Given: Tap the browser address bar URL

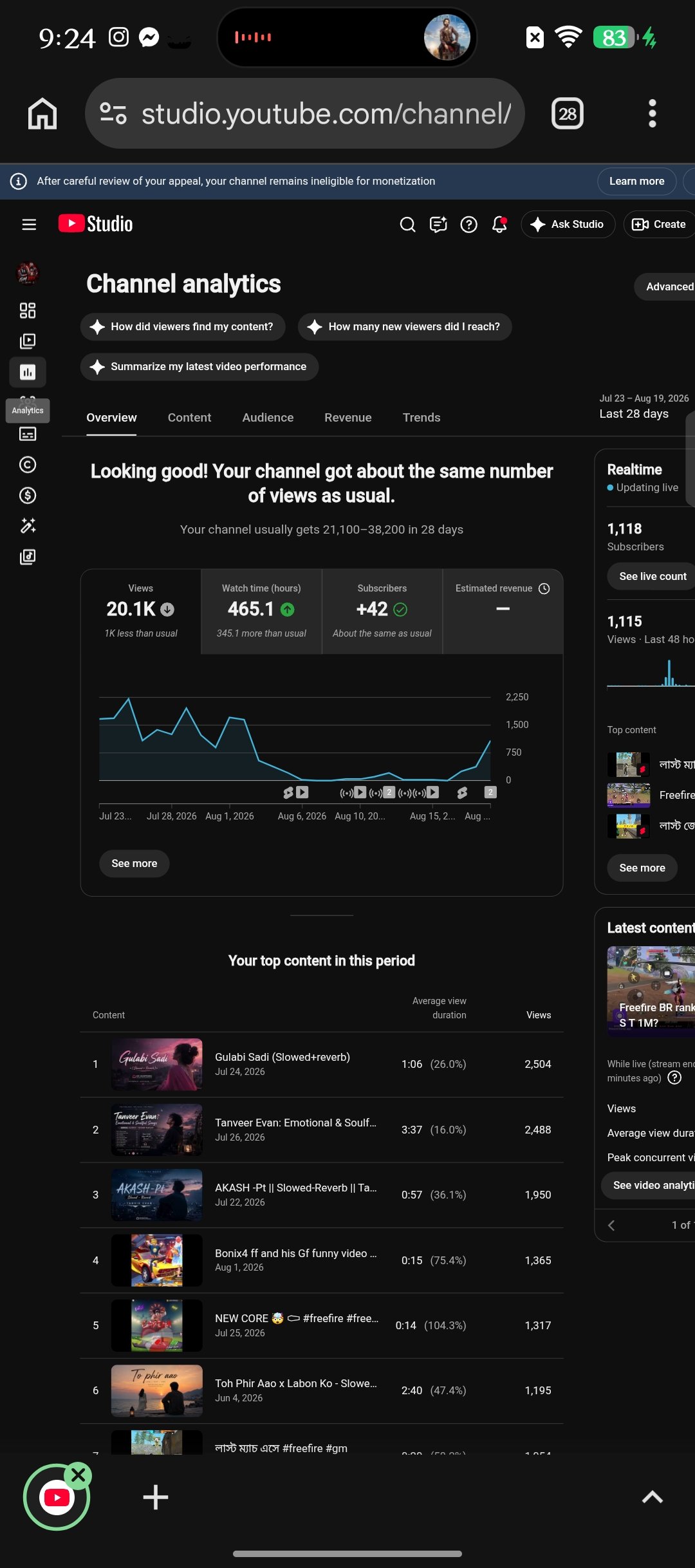Looking at the screenshot, I should (x=326, y=113).
